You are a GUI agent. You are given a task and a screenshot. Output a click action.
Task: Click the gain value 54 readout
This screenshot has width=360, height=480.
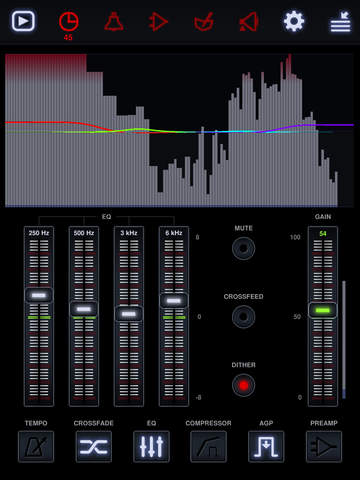tap(323, 233)
